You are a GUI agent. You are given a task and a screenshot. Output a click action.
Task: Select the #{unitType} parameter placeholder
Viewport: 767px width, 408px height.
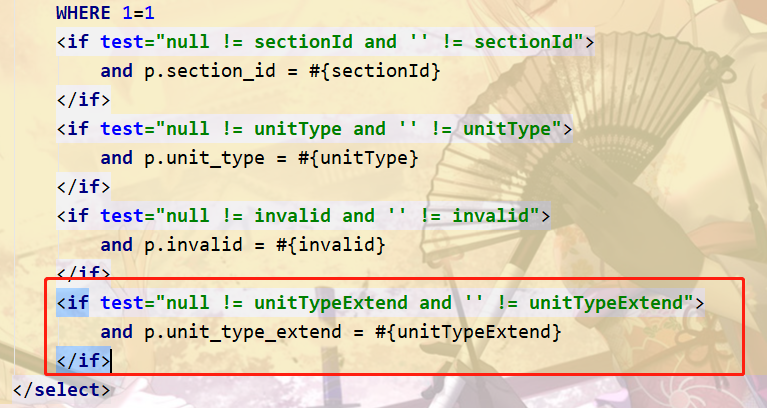359,158
